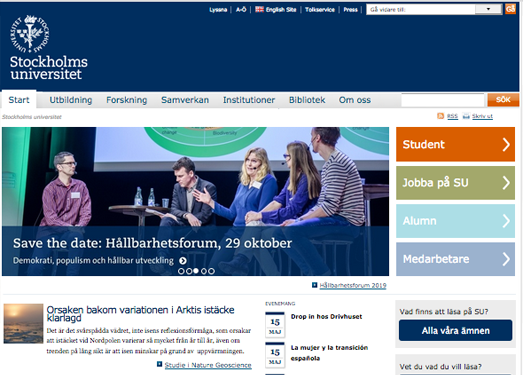This screenshot has width=523, height=375.
Task: Click the Vet du vad du vill läsa? text
Action: 440,367
